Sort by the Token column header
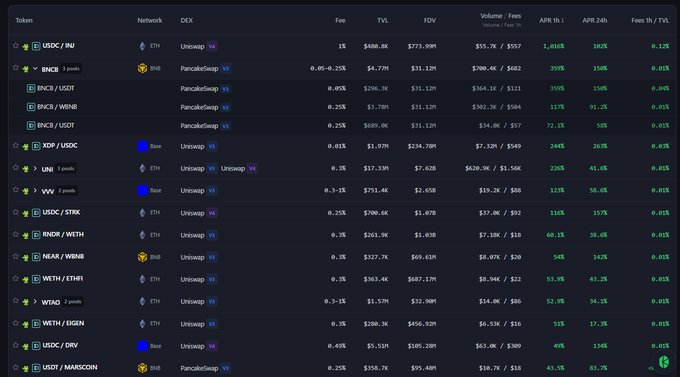Image resolution: width=680 pixels, height=377 pixels. pyautogui.click(x=24, y=20)
